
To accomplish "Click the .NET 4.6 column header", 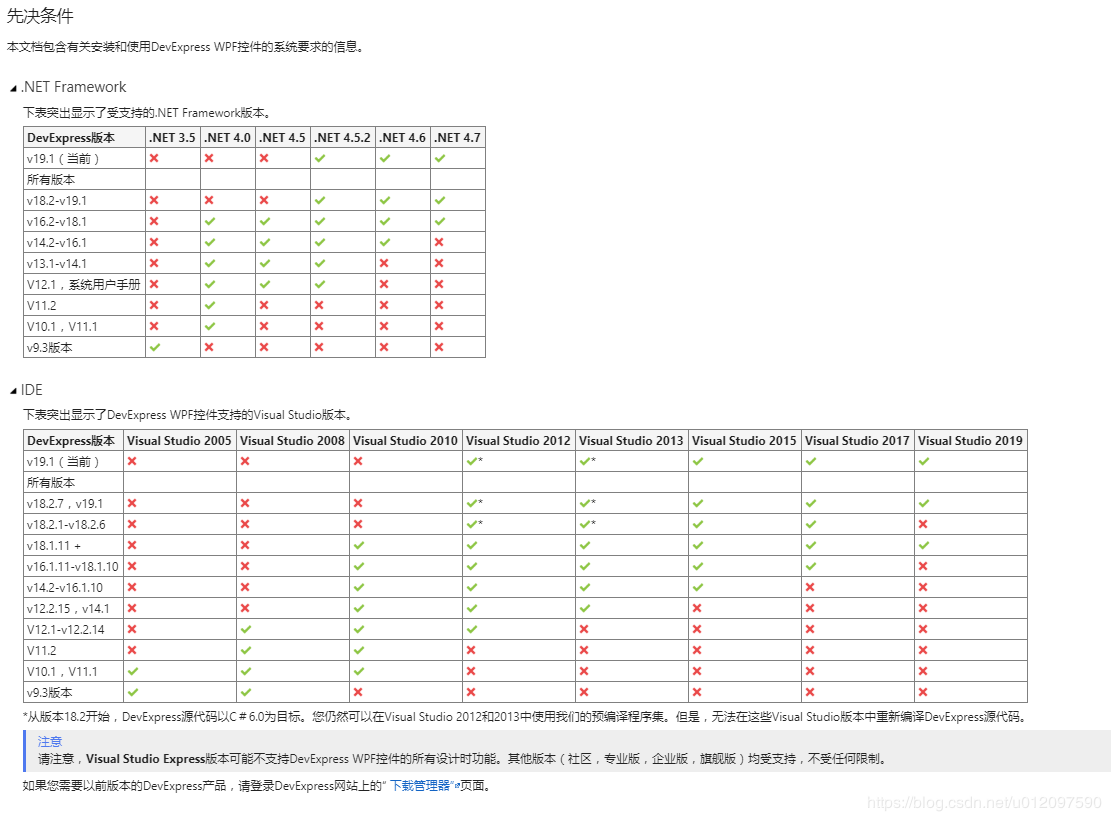I will (x=402, y=137).
